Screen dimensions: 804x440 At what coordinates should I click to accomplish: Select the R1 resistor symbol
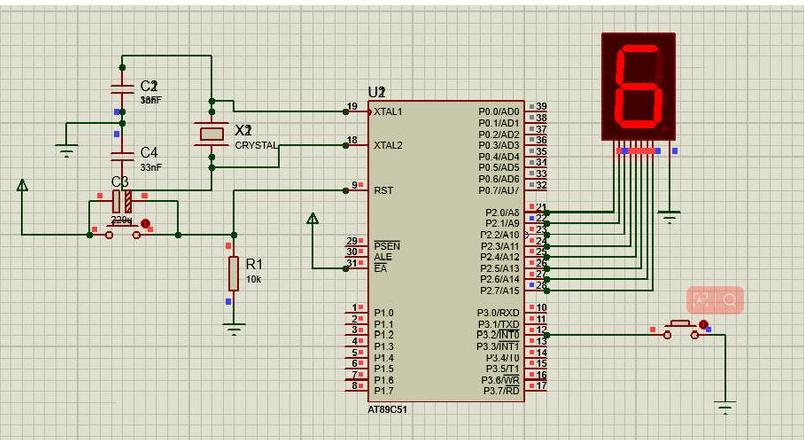tap(233, 273)
